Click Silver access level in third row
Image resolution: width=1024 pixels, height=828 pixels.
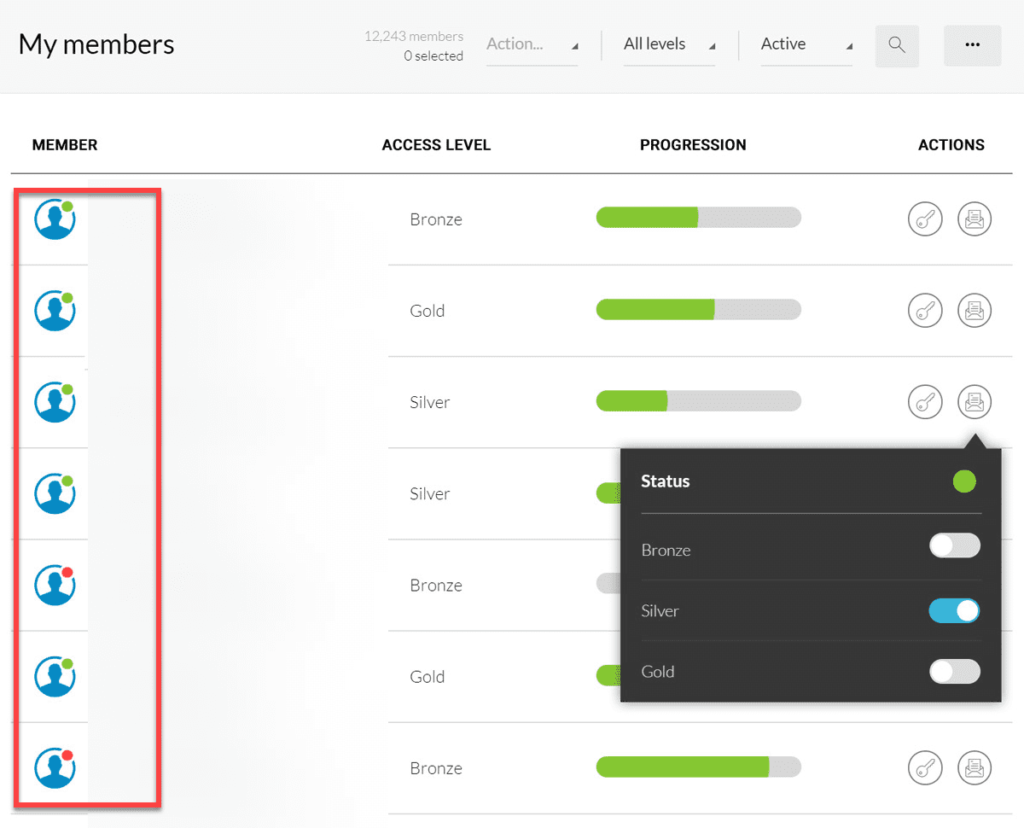(430, 402)
